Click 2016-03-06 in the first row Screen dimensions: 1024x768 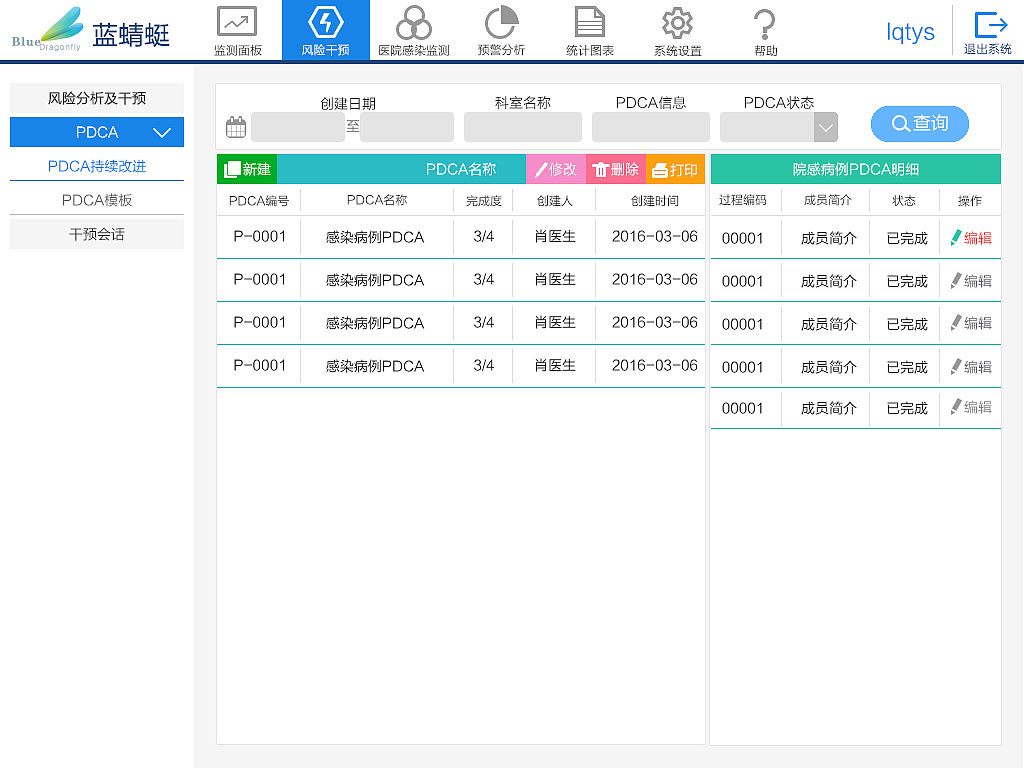click(654, 236)
